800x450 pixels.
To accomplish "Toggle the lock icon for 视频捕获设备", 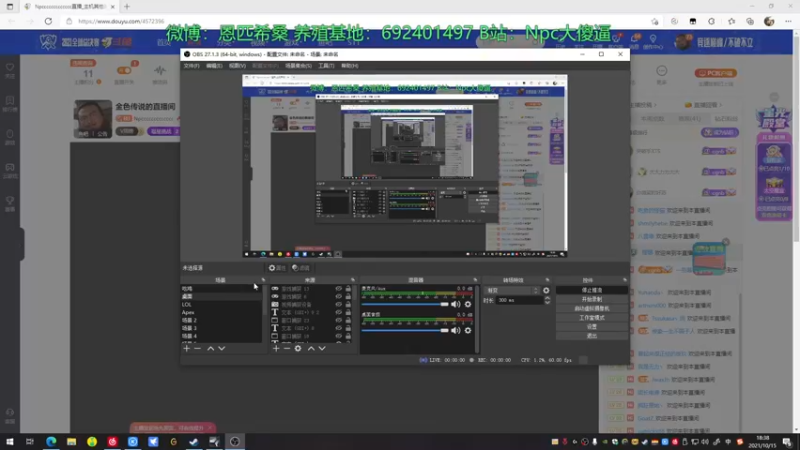I will [x=348, y=305].
